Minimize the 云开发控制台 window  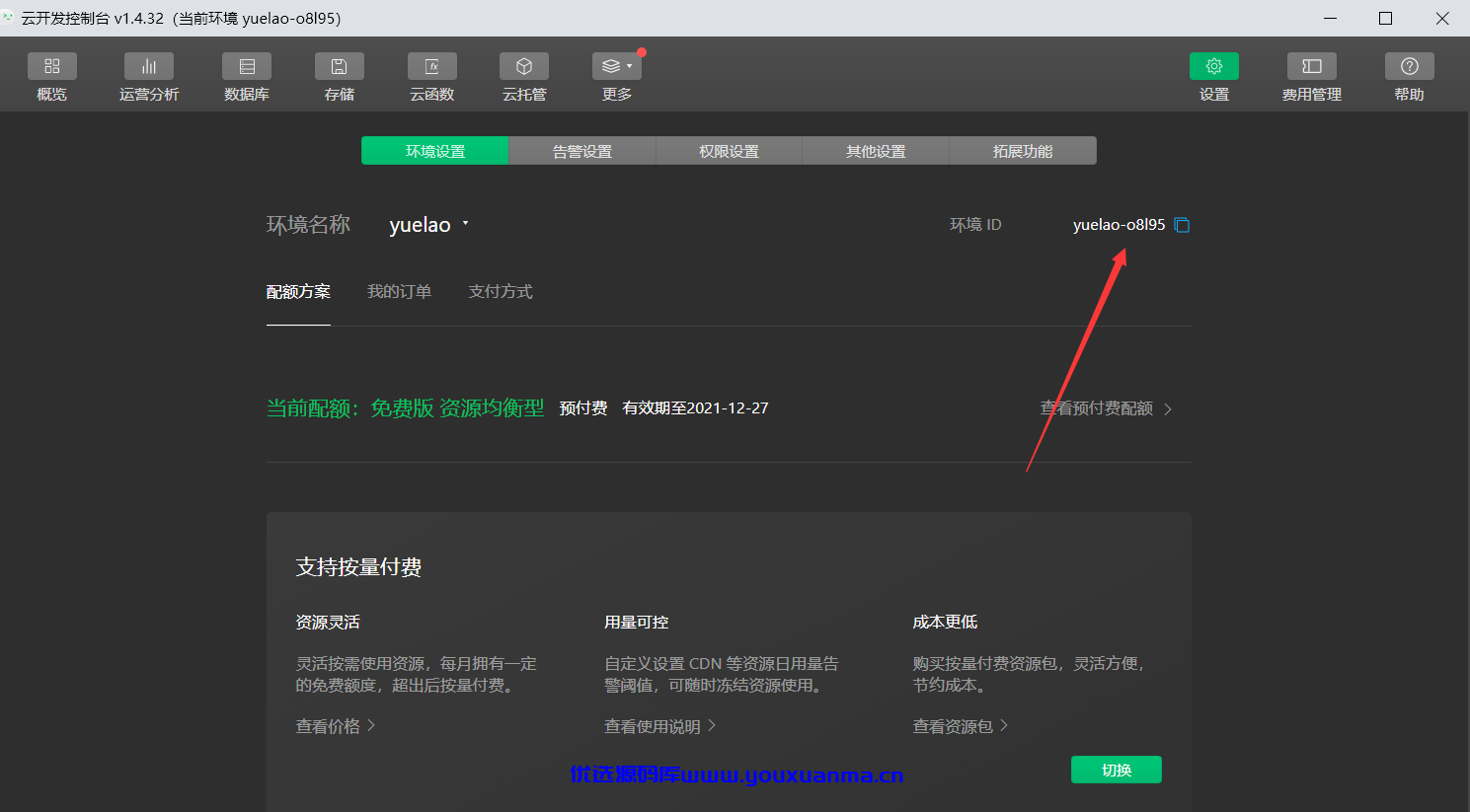1330,19
